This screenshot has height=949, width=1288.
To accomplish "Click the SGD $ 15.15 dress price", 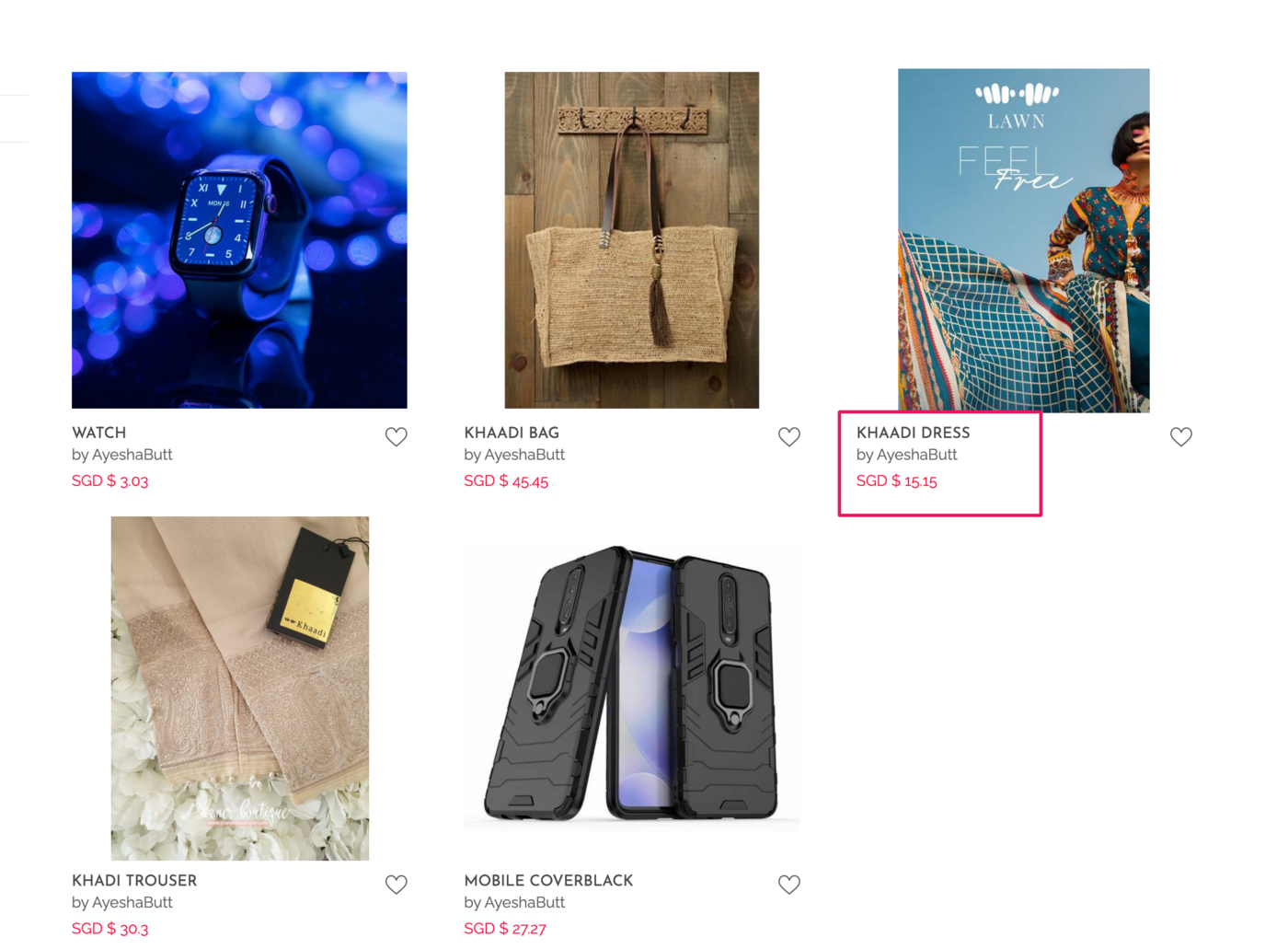I will (897, 480).
